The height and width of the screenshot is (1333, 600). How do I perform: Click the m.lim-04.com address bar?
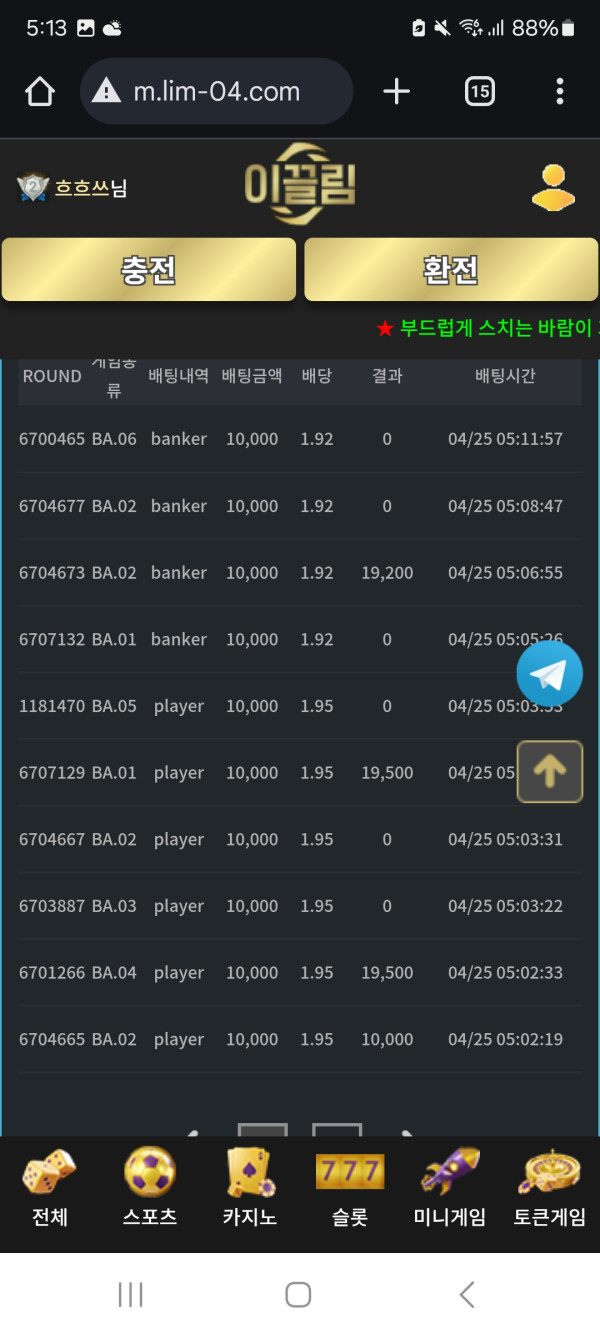click(x=217, y=92)
